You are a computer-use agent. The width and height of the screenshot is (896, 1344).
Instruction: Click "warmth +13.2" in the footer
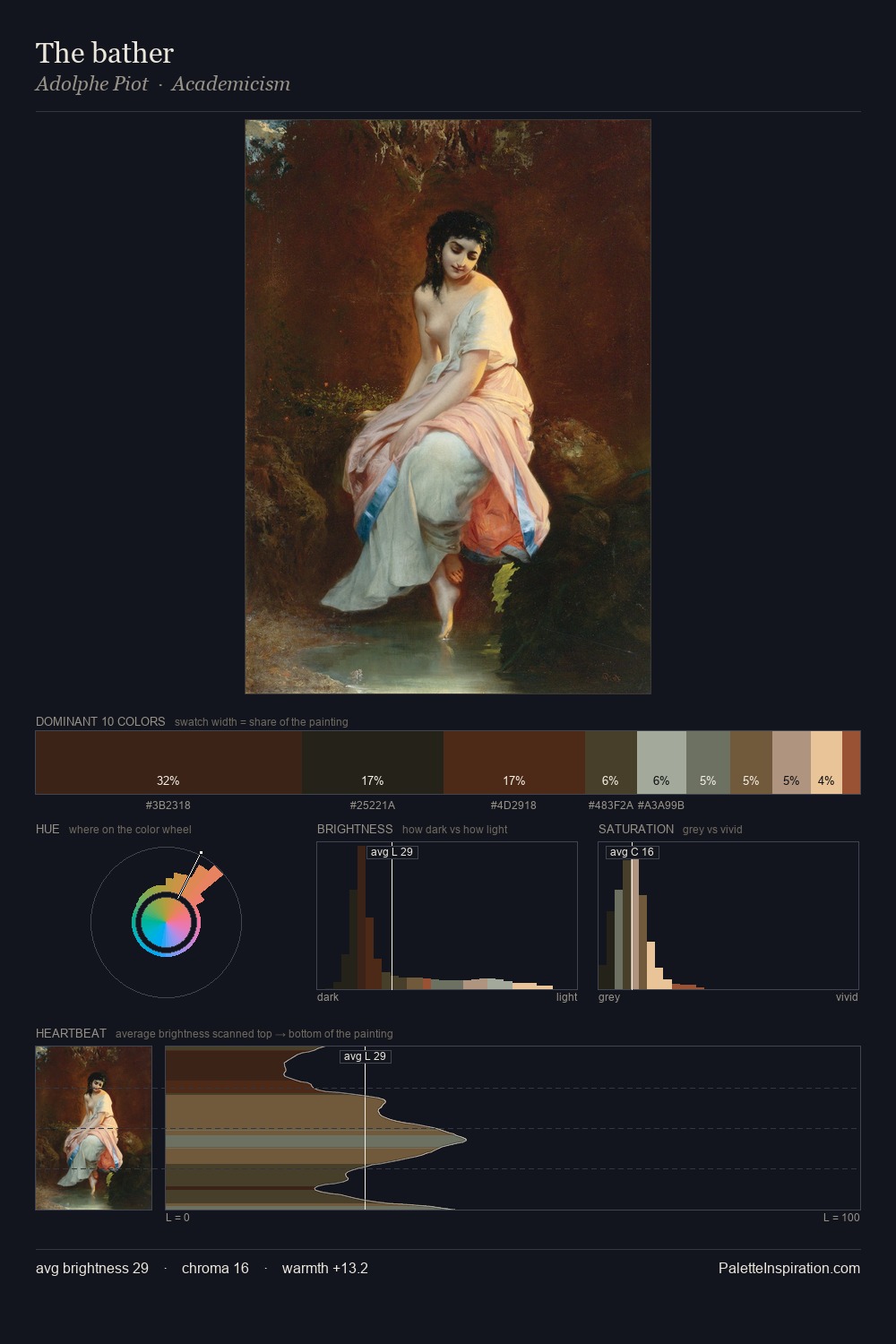click(325, 1268)
